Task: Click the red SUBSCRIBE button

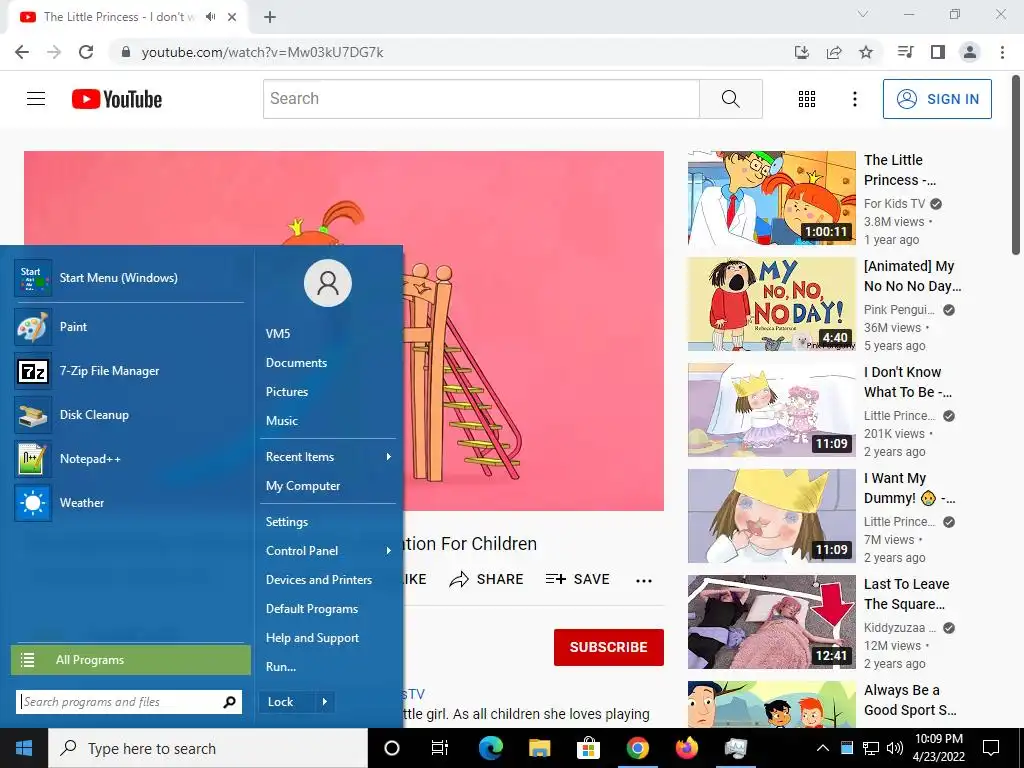Action: pyautogui.click(x=609, y=647)
